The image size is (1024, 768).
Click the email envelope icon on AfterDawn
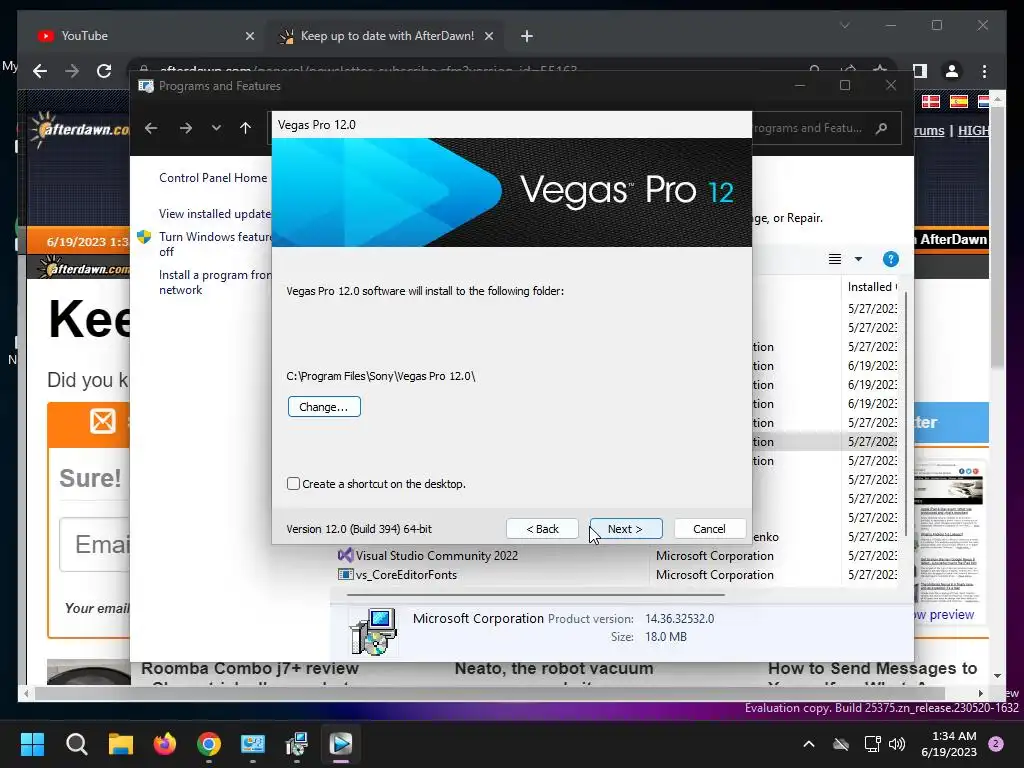click(x=103, y=421)
